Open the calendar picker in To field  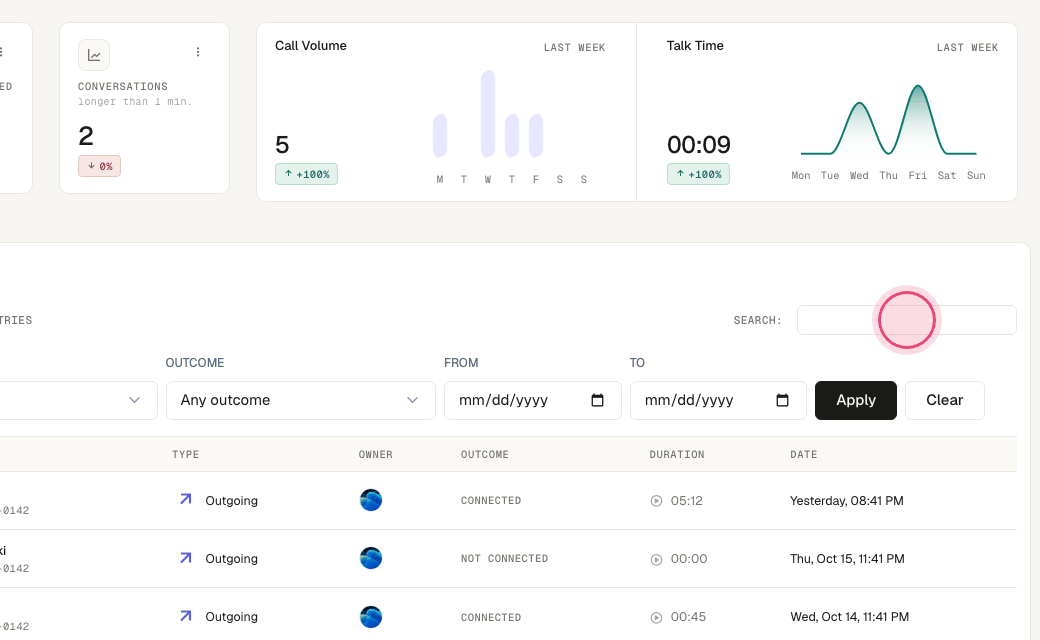click(x=782, y=400)
